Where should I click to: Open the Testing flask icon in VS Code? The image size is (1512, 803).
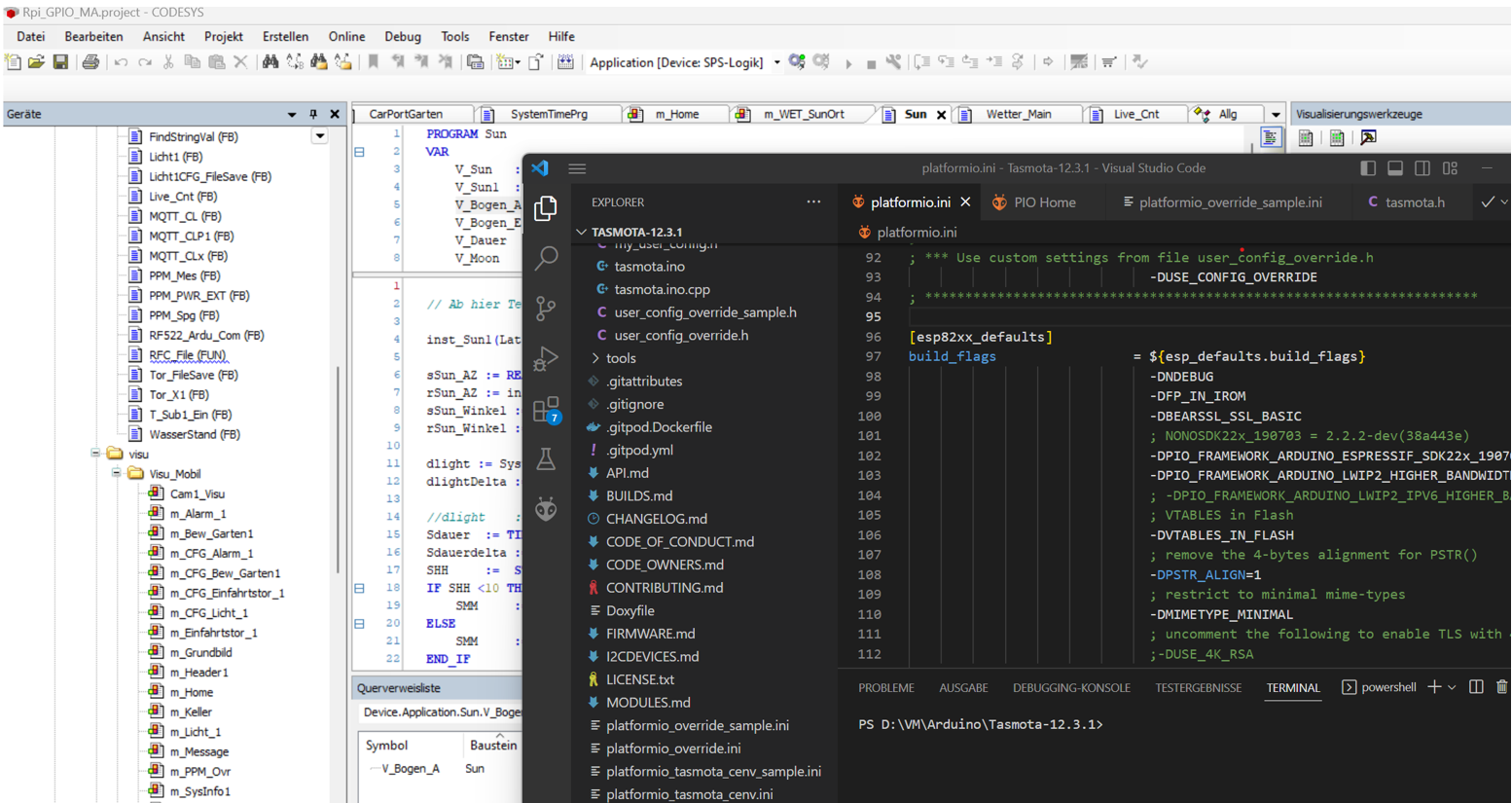click(x=546, y=459)
